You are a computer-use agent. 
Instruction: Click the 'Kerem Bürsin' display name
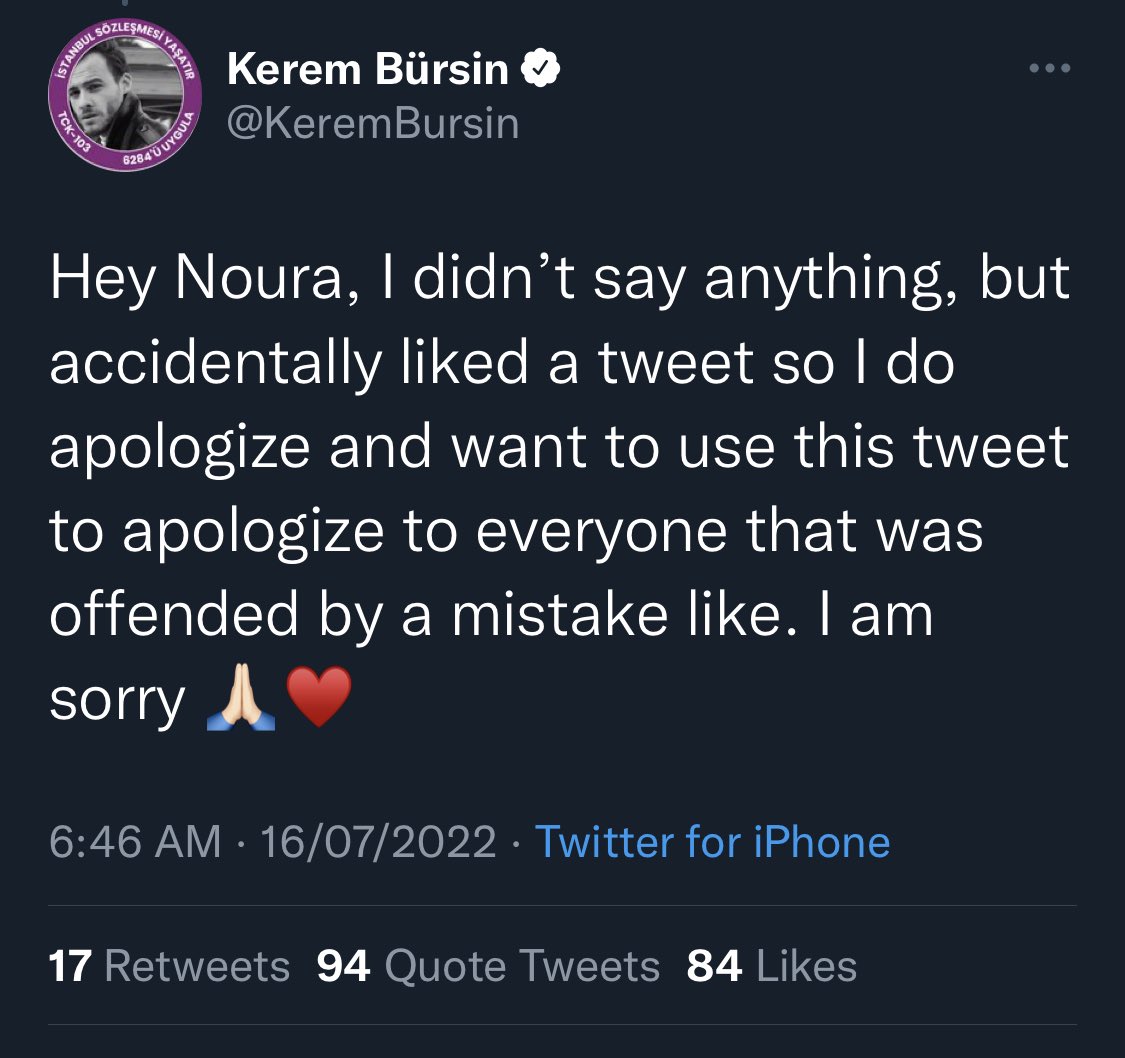point(368,69)
